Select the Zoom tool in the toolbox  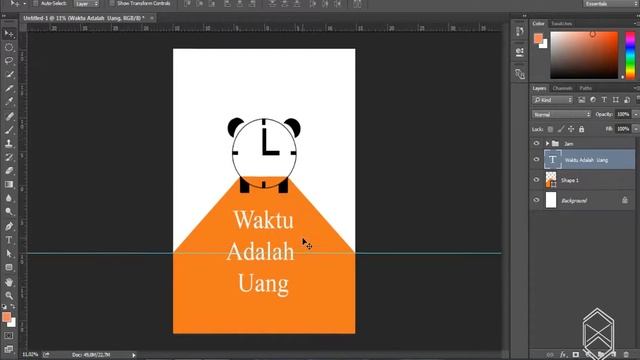tap(9, 296)
